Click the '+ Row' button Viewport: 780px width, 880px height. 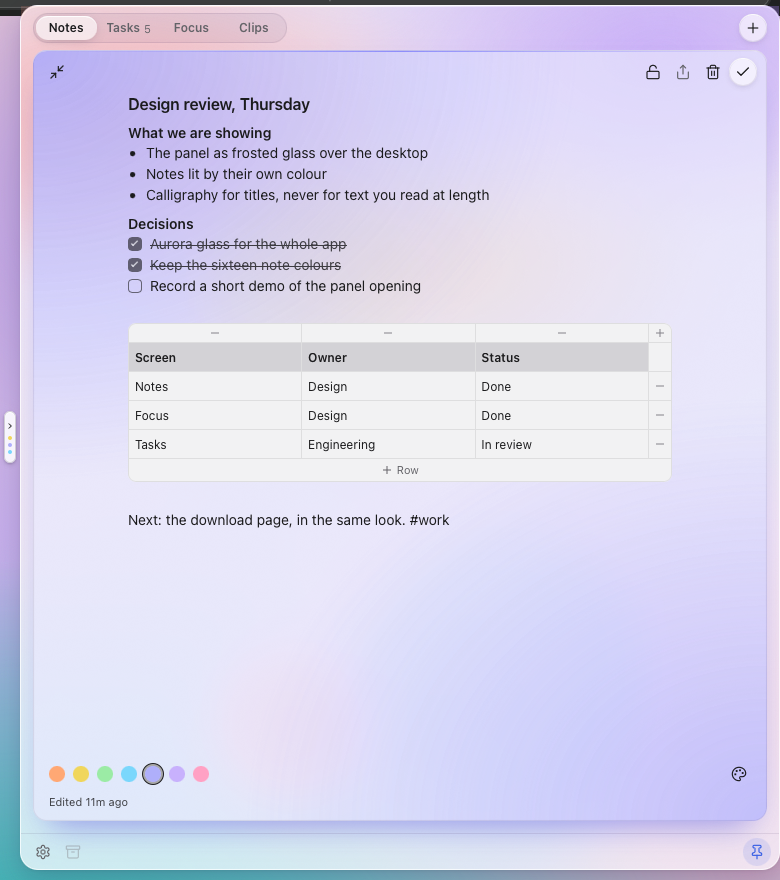point(400,470)
